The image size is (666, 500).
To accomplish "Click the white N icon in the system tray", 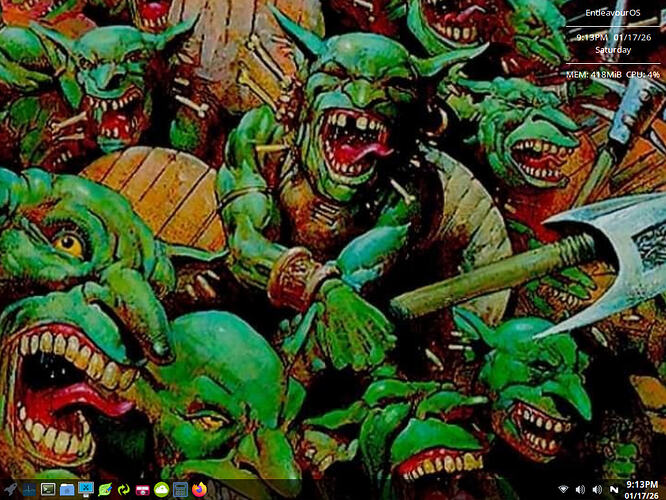I will coord(613,489).
